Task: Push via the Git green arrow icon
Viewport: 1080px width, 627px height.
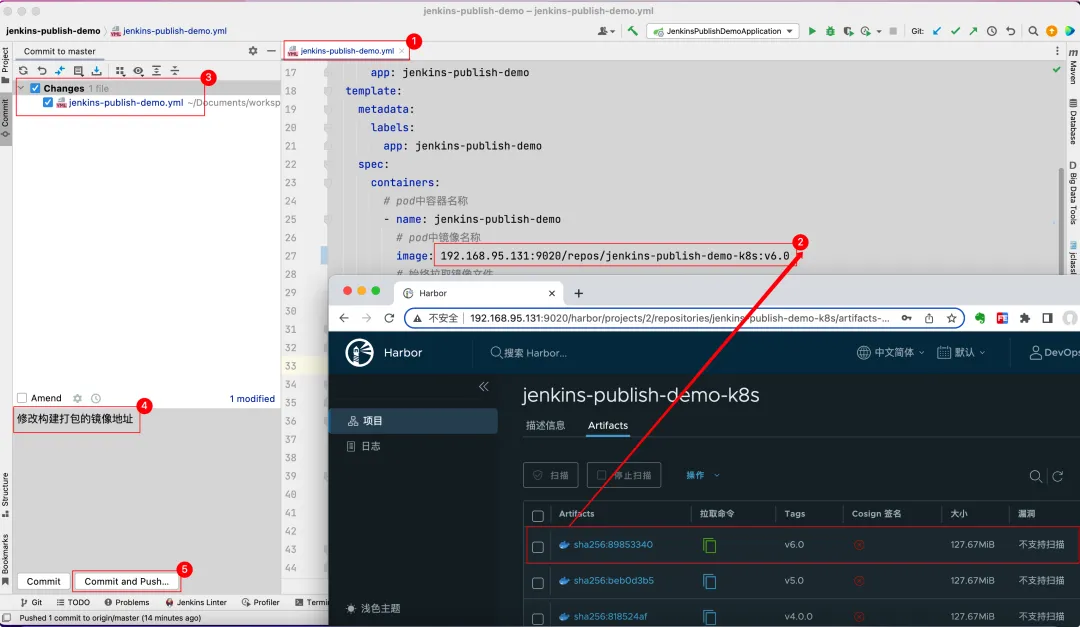Action: 973,31
